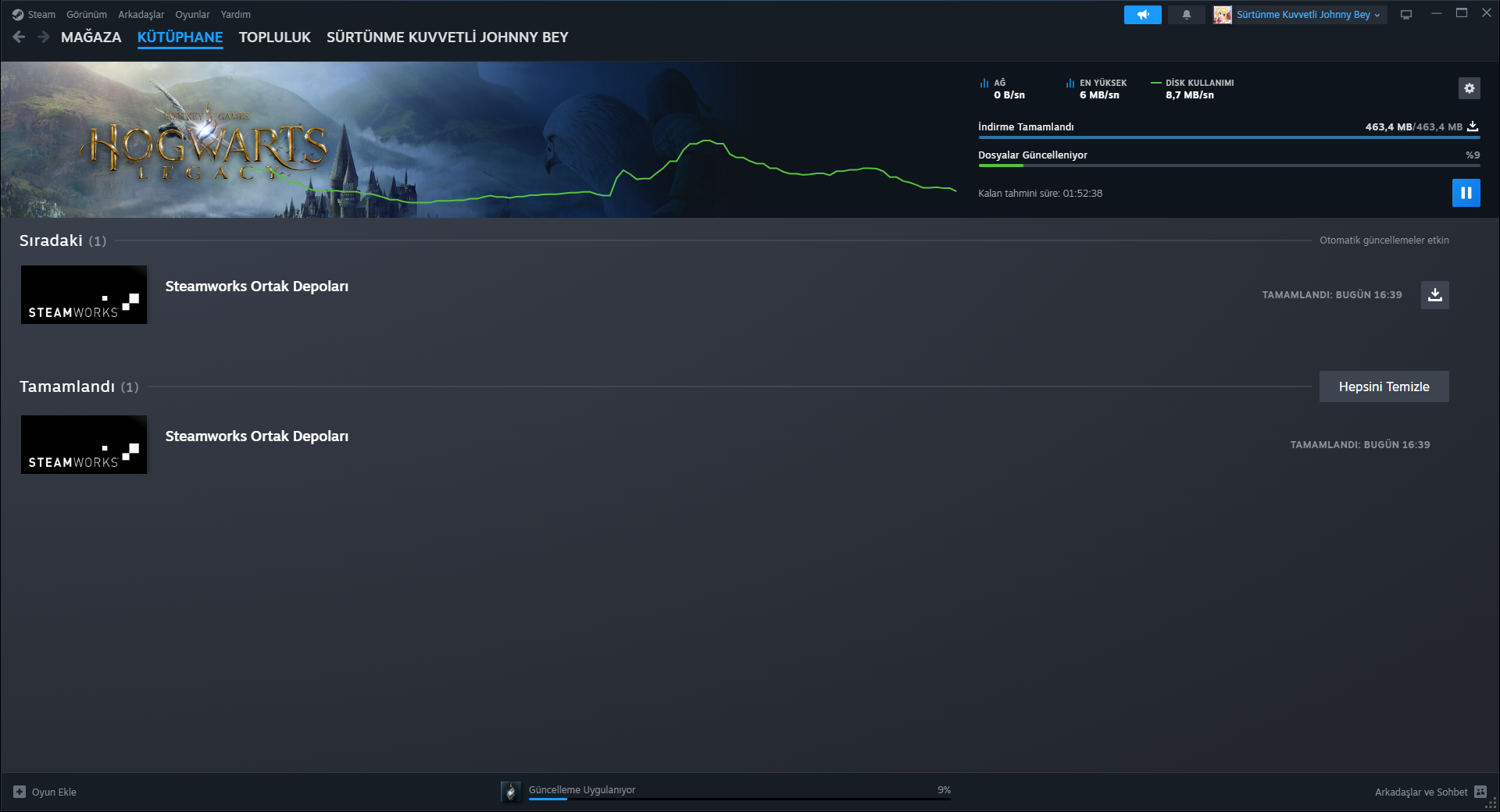Maximize the Steam window
1500x812 pixels.
(1461, 13)
